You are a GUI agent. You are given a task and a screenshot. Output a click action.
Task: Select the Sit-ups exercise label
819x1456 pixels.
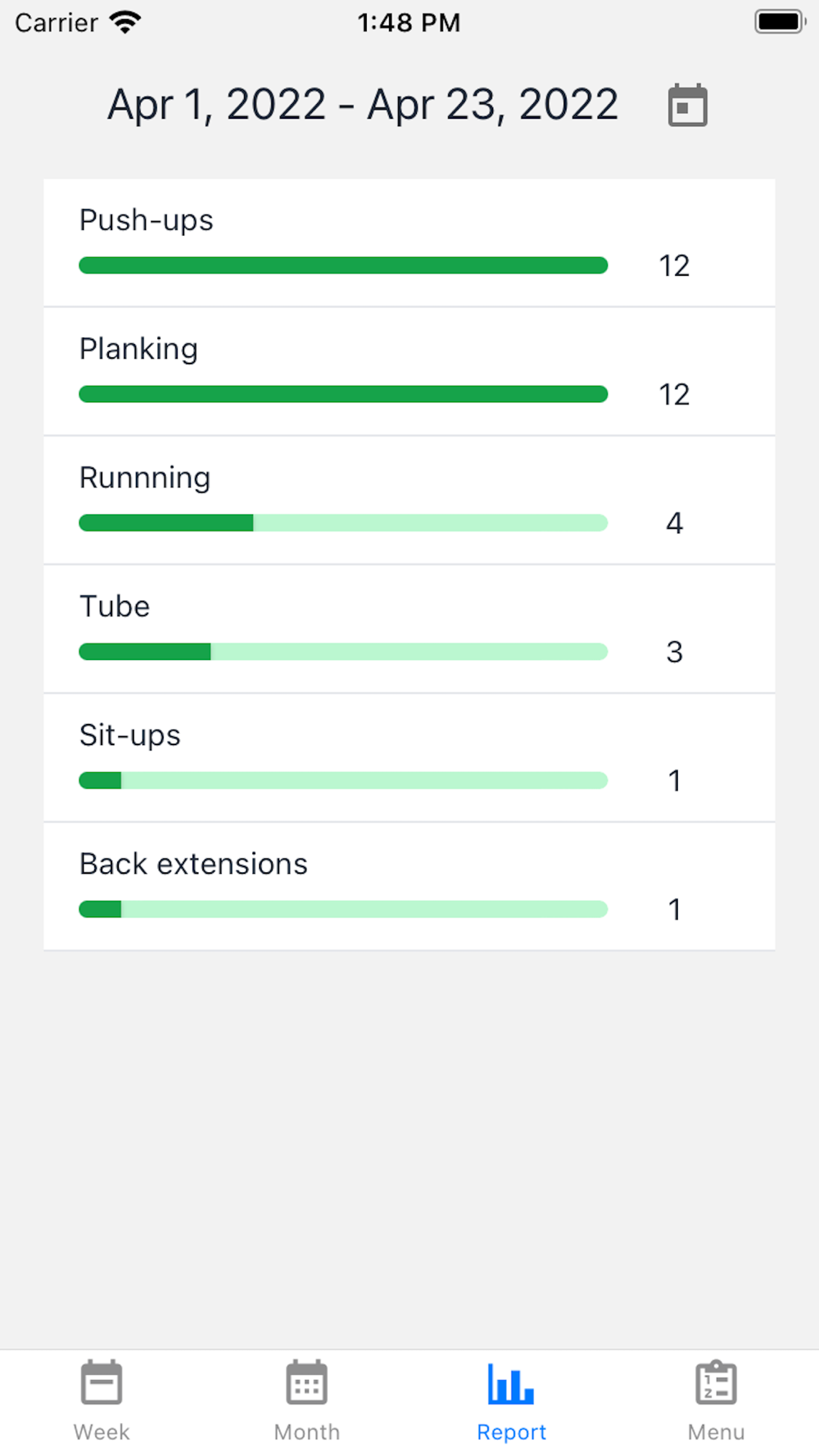[x=129, y=735]
